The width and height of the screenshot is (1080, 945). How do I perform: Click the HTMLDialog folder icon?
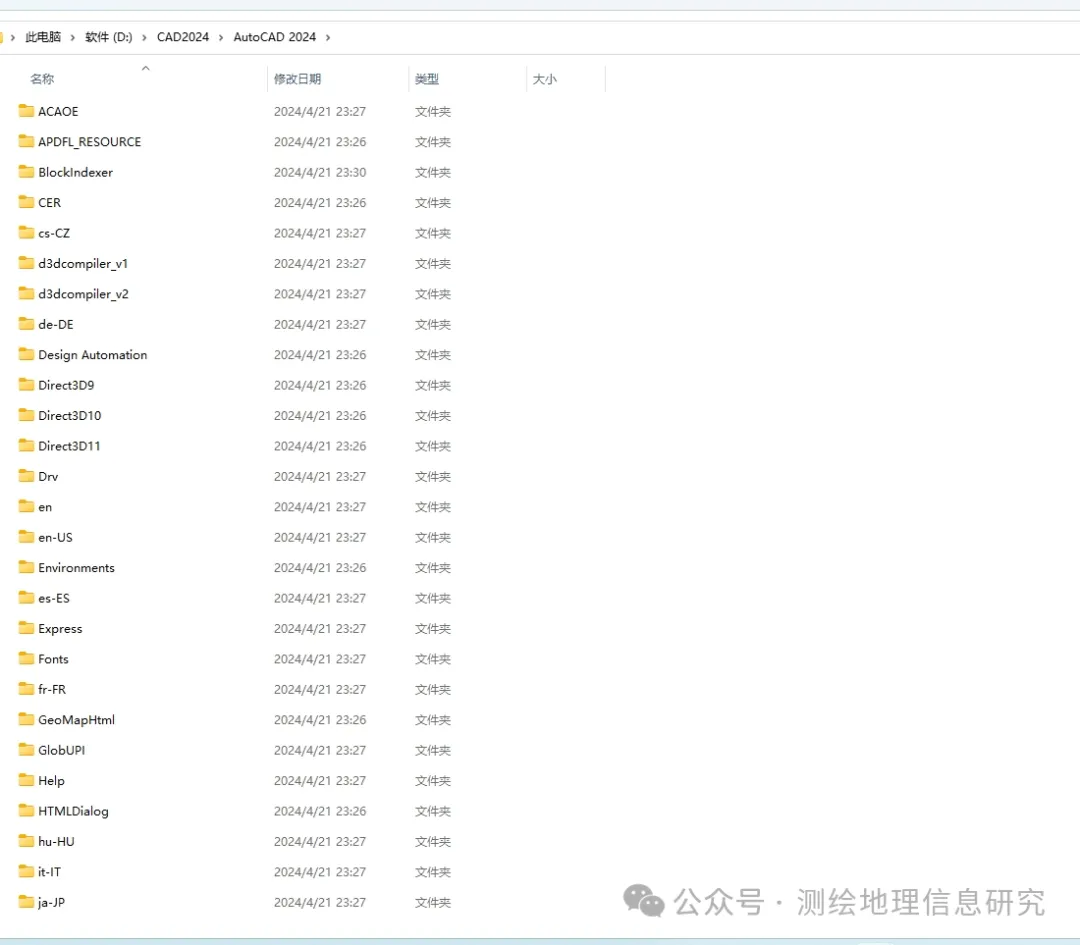click(26, 811)
